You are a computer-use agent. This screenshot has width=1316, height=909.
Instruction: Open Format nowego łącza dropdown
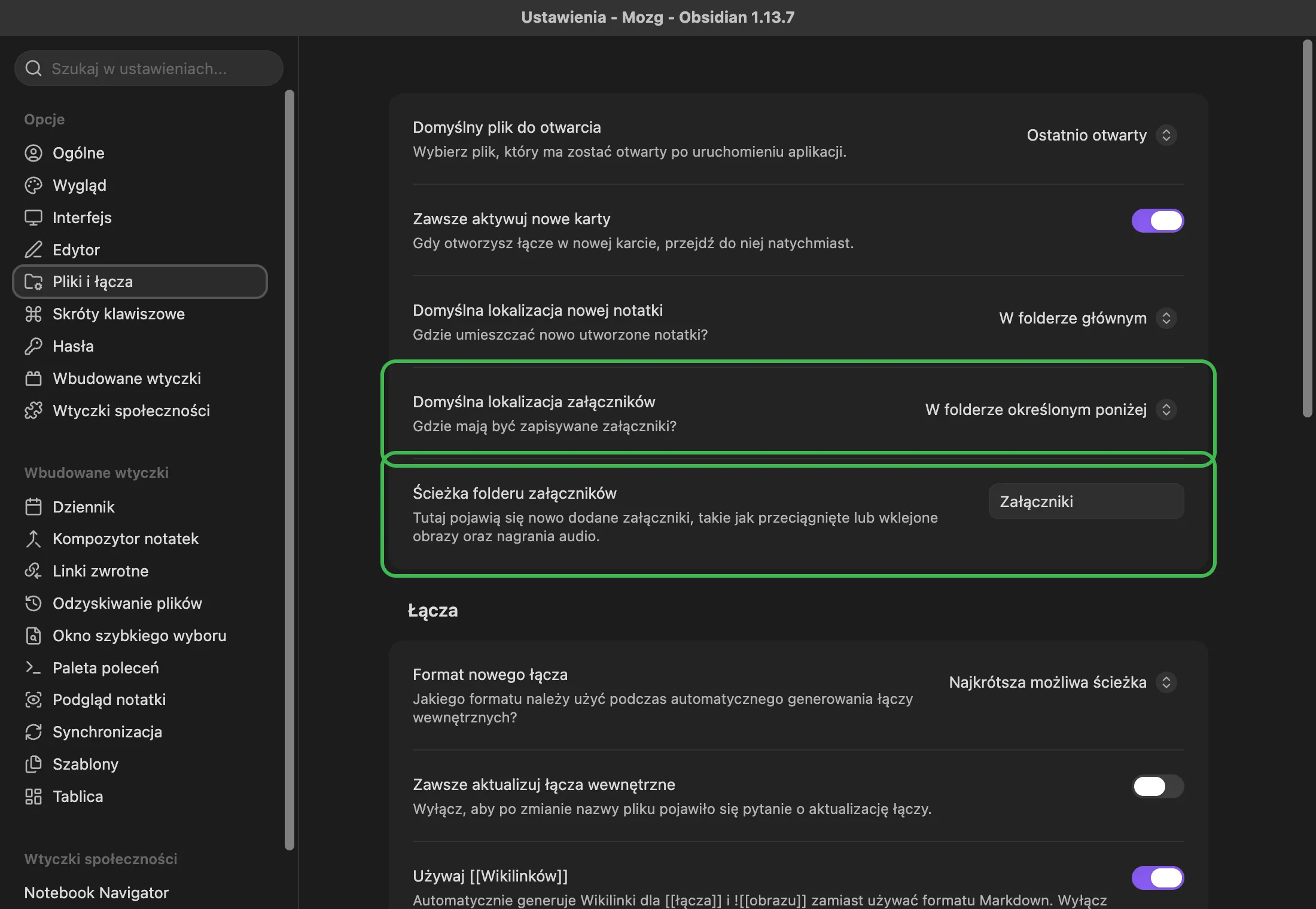1063,682
